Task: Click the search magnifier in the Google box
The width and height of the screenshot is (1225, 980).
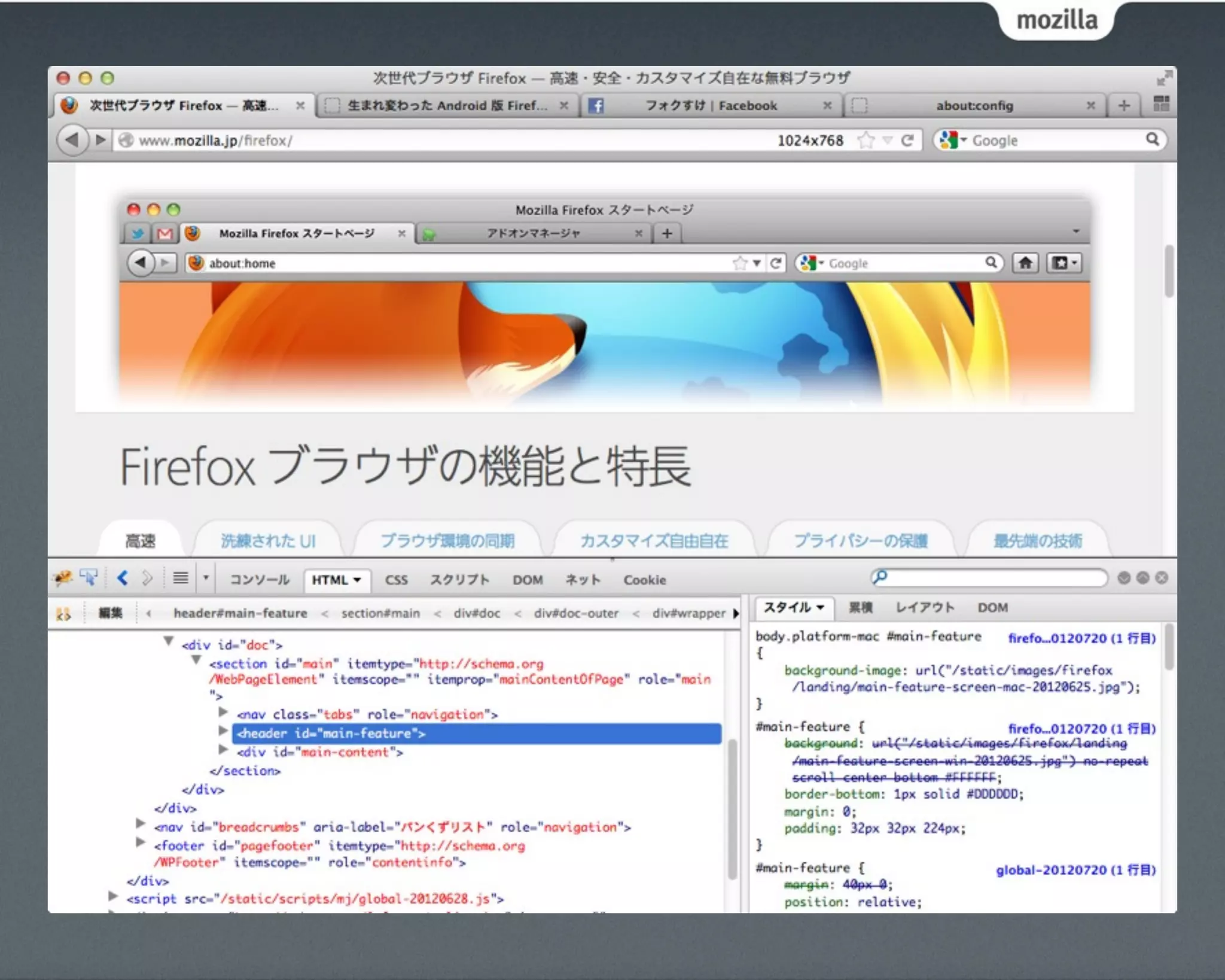Action: (x=1152, y=140)
